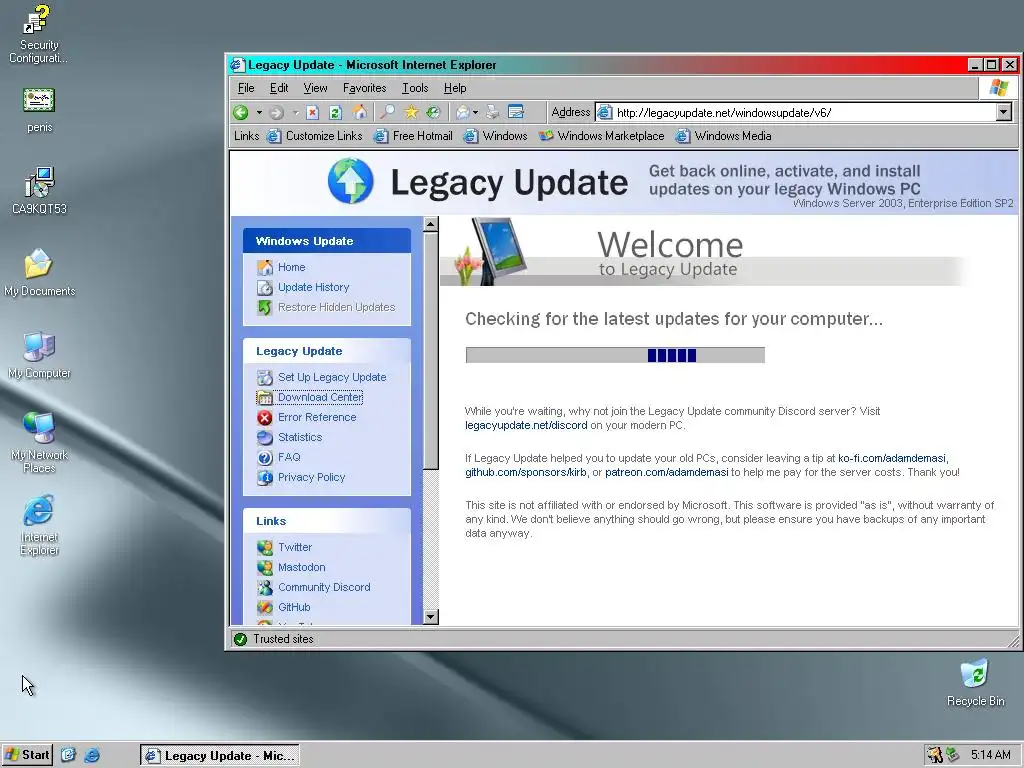Open Update History in sidebar
Image resolution: width=1024 pixels, height=768 pixels.
[x=313, y=287]
